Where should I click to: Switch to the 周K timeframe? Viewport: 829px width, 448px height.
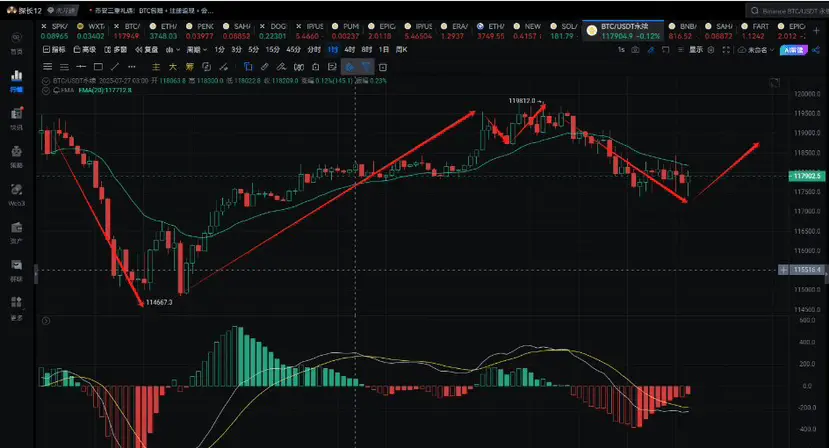tap(401, 50)
